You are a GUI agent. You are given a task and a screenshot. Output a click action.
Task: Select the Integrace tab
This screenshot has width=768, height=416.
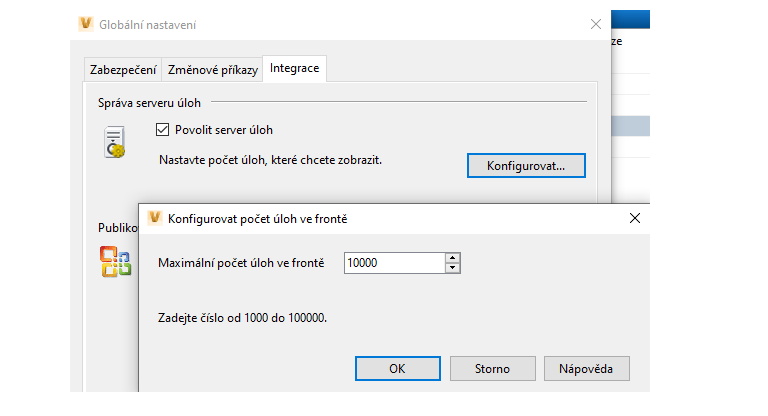point(294,68)
